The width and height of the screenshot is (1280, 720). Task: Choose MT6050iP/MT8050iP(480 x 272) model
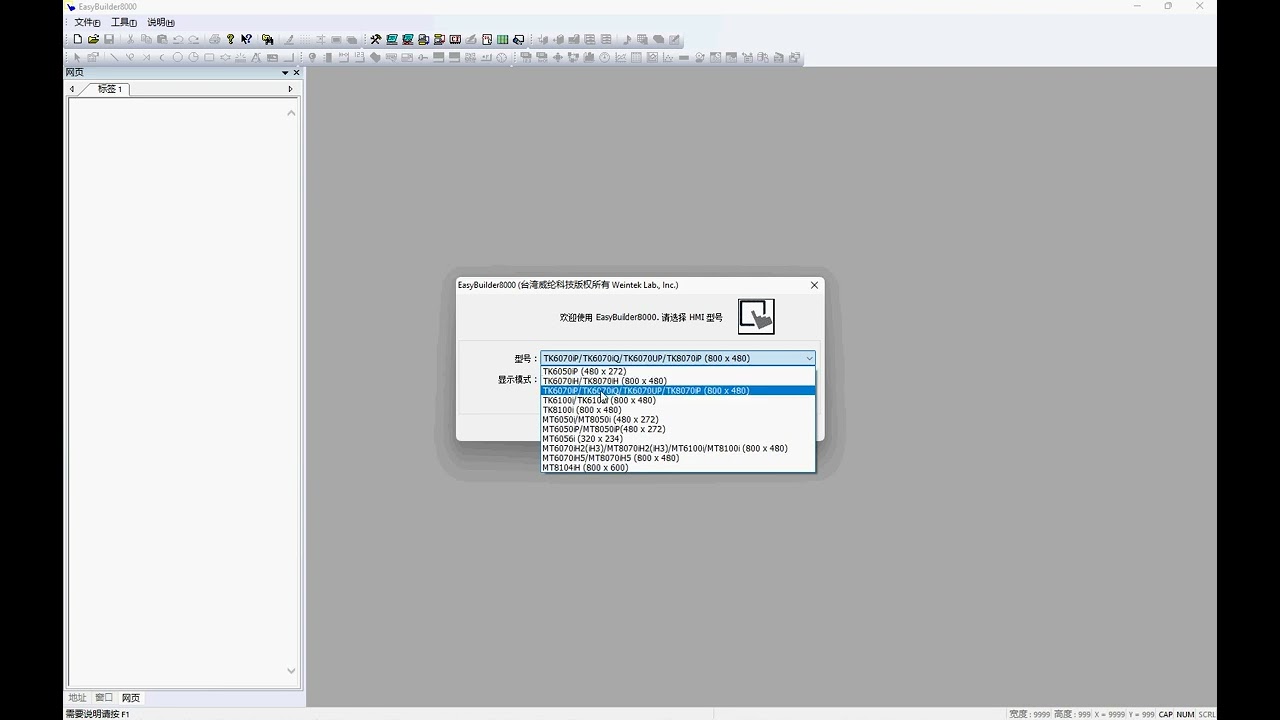[678, 429]
